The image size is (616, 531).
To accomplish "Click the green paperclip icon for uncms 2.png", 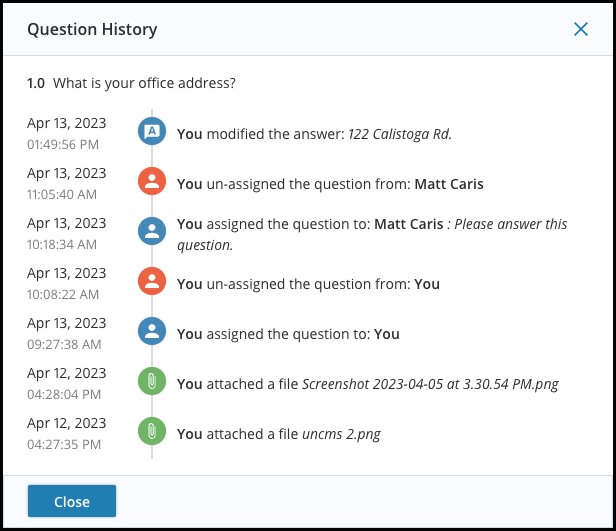I will click(x=152, y=431).
